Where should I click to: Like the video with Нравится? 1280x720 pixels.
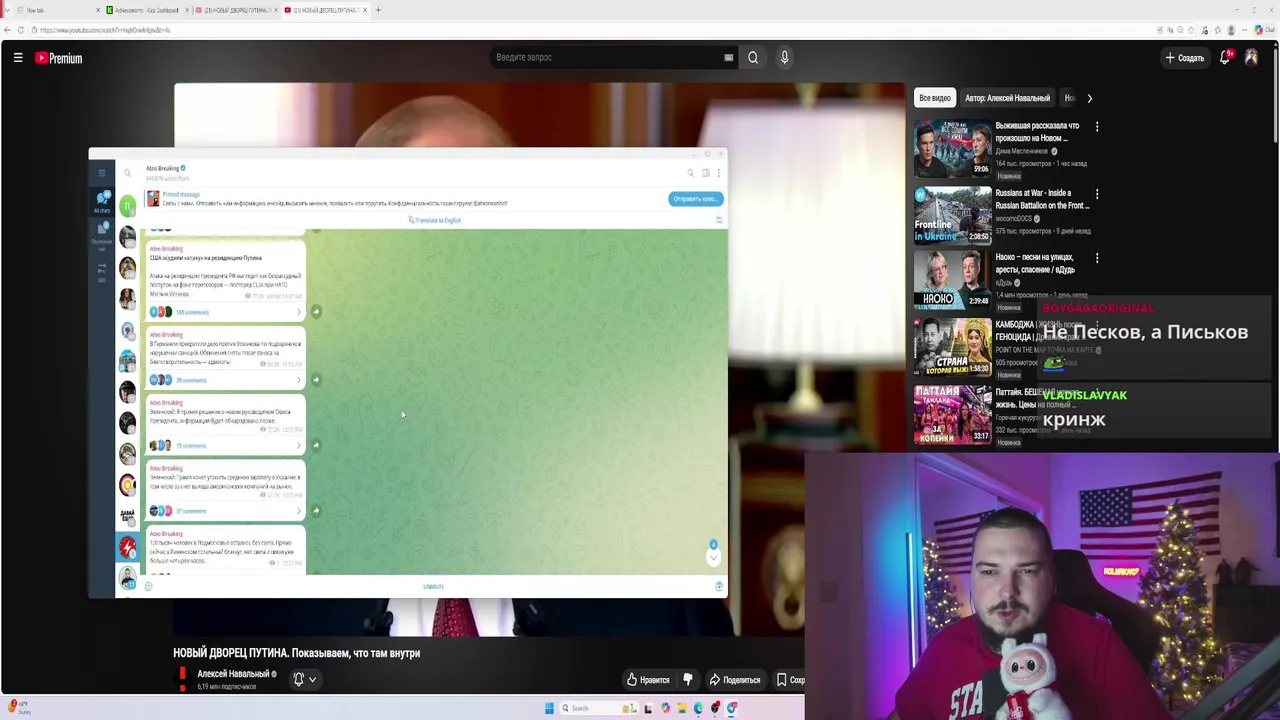pyautogui.click(x=648, y=680)
